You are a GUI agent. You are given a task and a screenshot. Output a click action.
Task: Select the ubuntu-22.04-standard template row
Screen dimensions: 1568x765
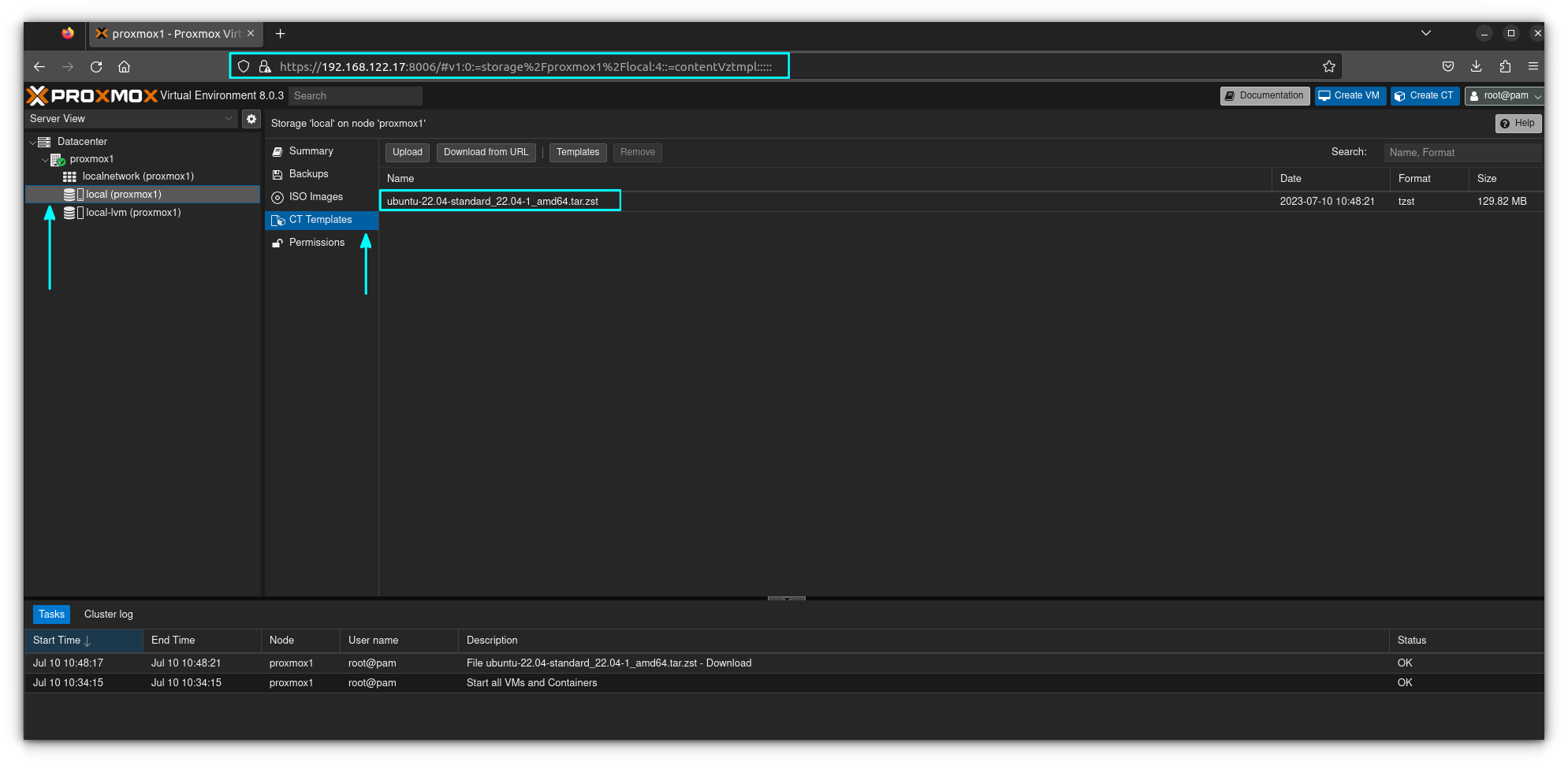tap(961, 202)
